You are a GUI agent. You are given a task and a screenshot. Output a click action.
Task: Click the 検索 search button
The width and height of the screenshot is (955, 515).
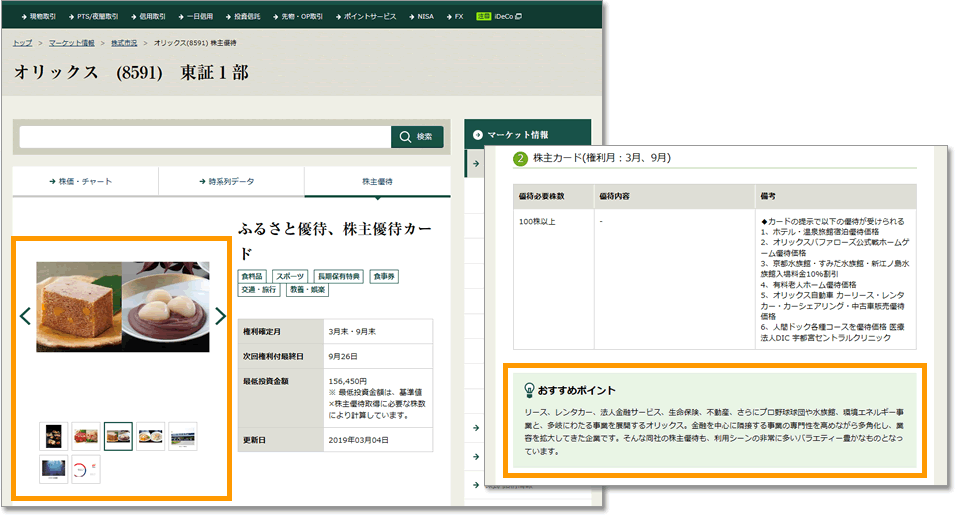click(x=417, y=137)
